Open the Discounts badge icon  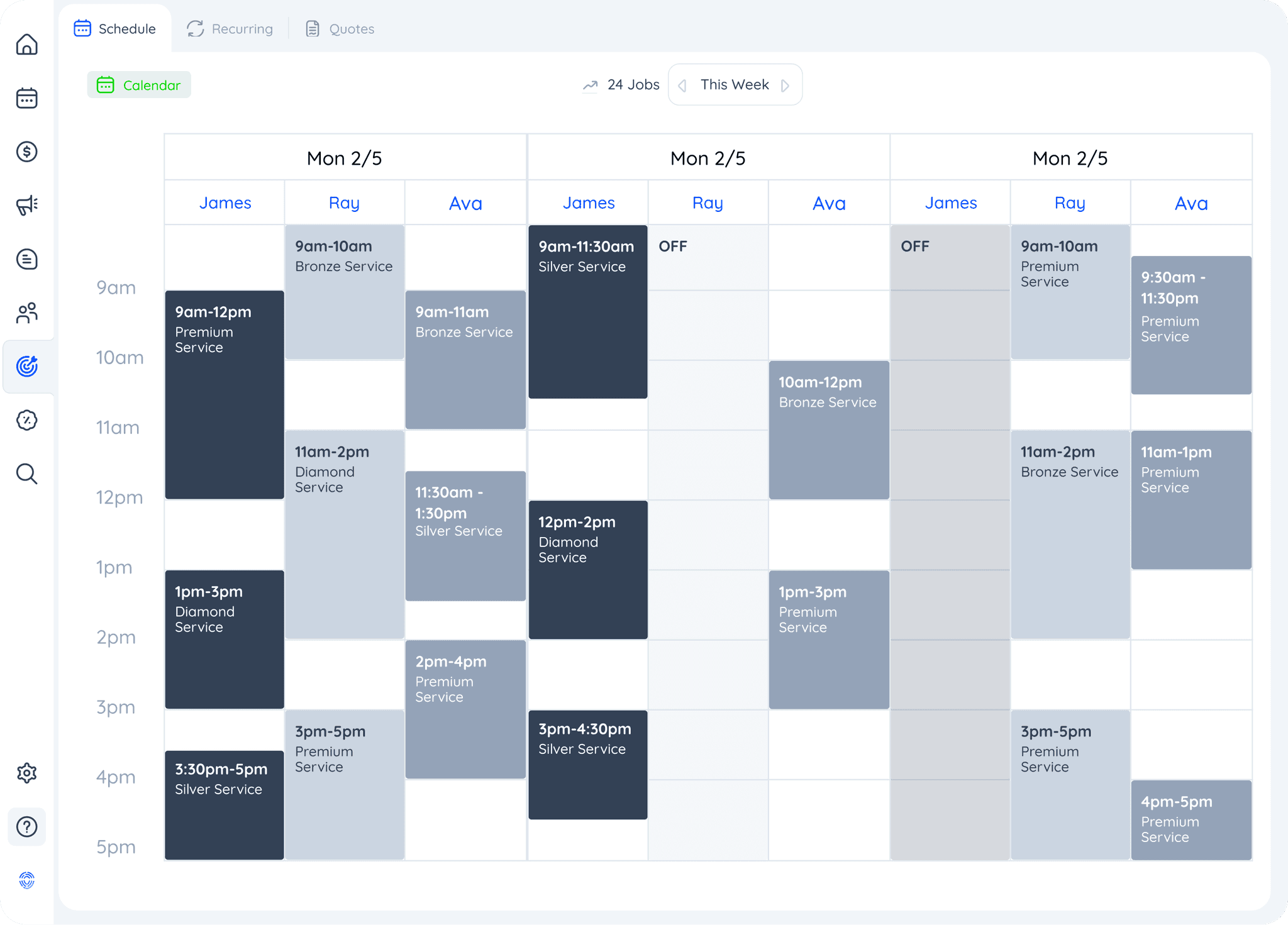click(x=27, y=420)
